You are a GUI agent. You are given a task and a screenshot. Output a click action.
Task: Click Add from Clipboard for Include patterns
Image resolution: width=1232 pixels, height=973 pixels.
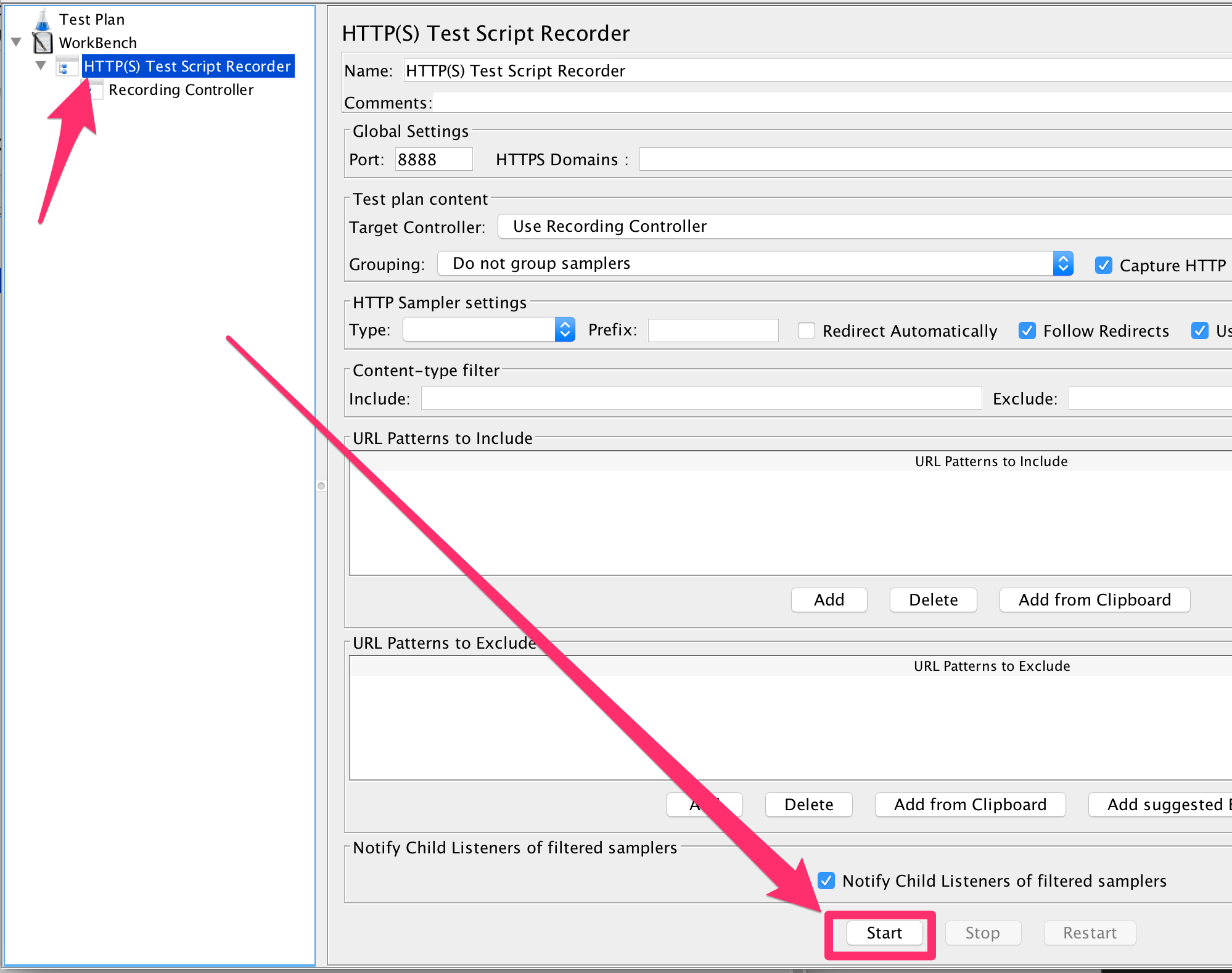pos(1094,599)
